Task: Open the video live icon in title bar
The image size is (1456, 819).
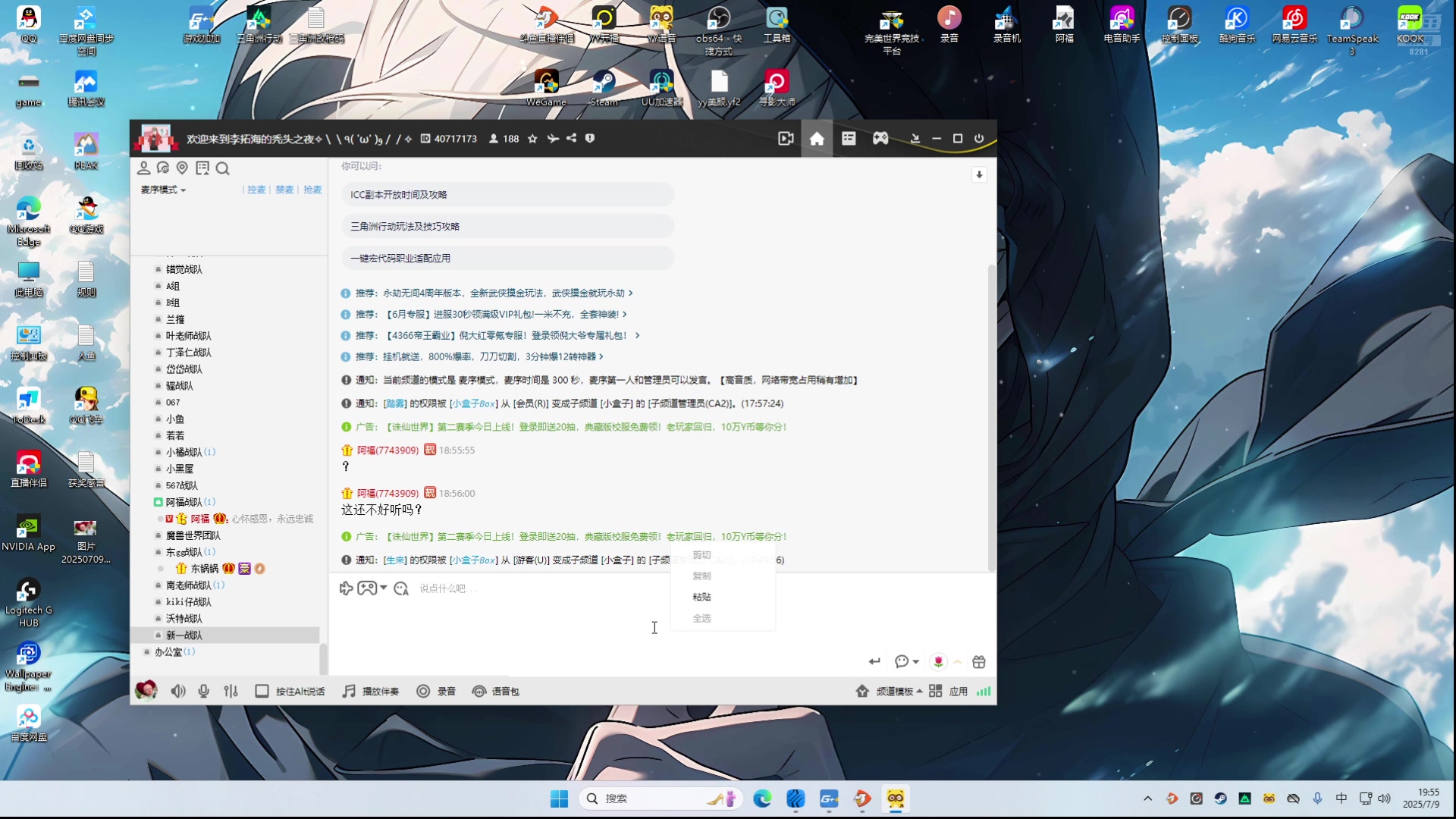Action: tap(786, 139)
